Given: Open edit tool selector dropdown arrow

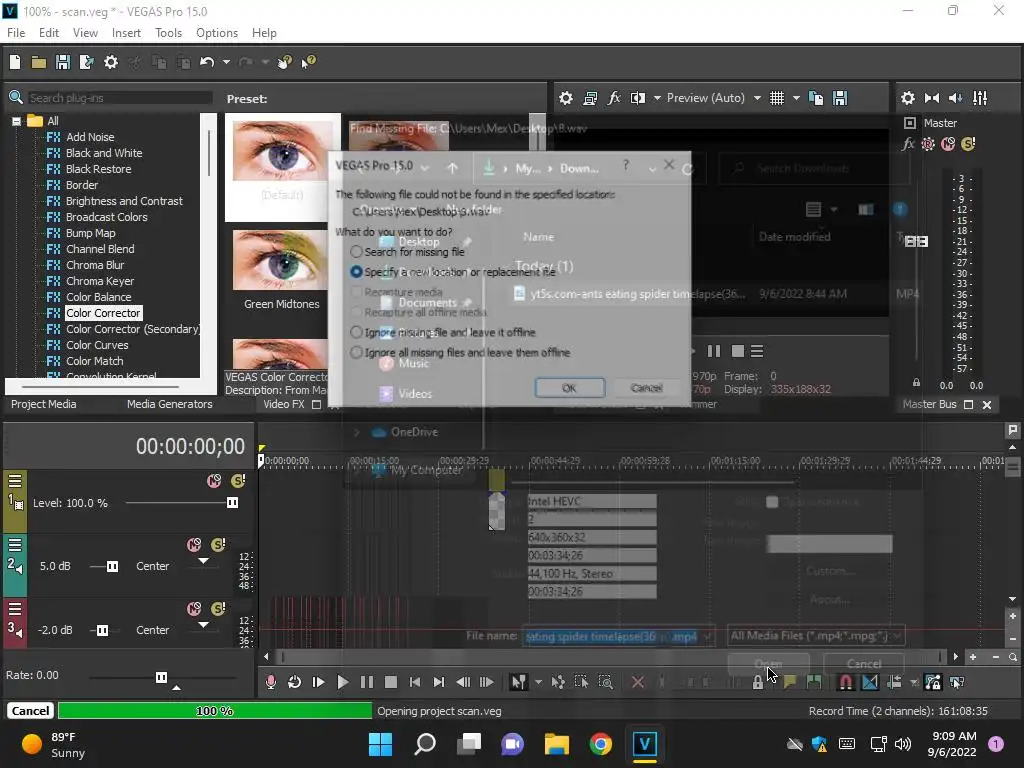Looking at the screenshot, I should point(538,682).
